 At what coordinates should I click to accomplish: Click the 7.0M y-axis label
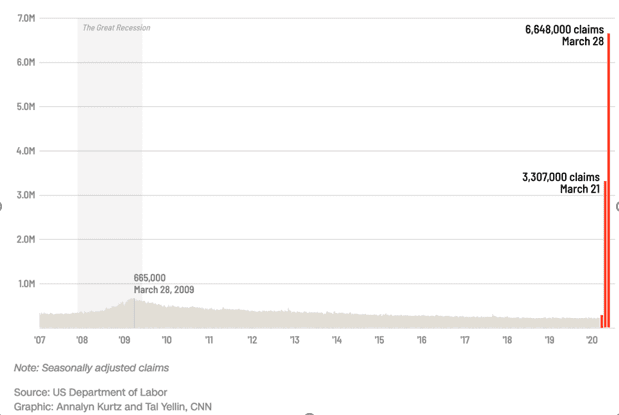26,18
